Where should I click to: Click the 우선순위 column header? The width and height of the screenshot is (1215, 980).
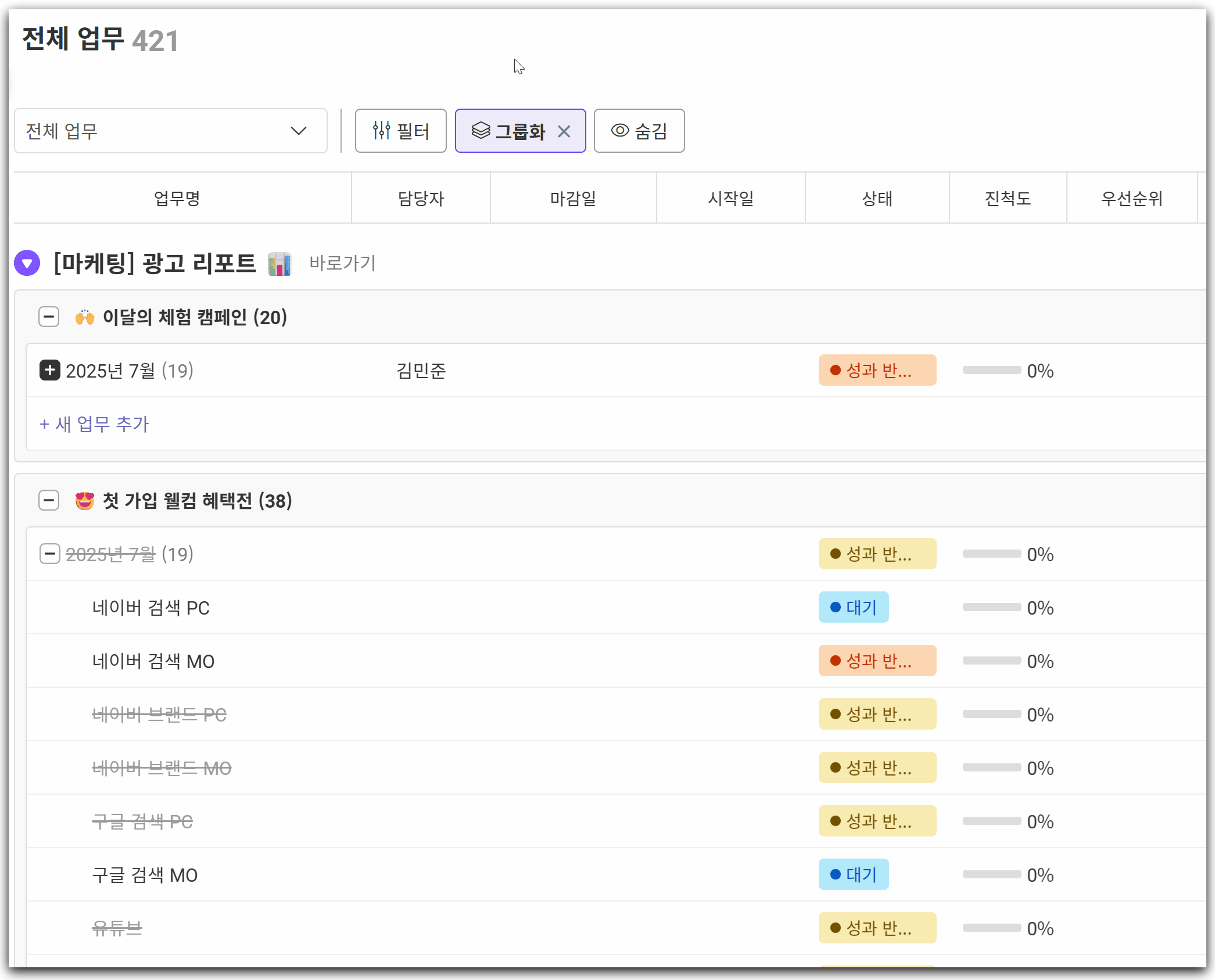(x=1131, y=199)
